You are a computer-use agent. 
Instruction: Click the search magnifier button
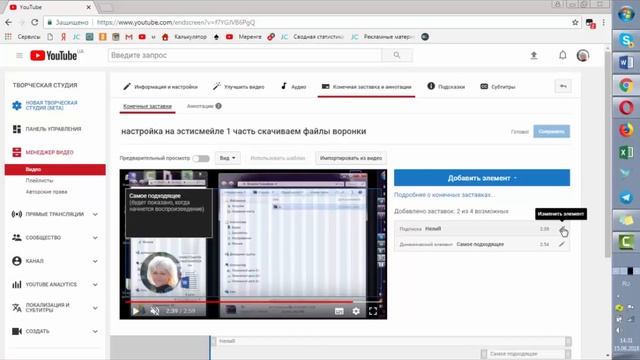pos(397,55)
